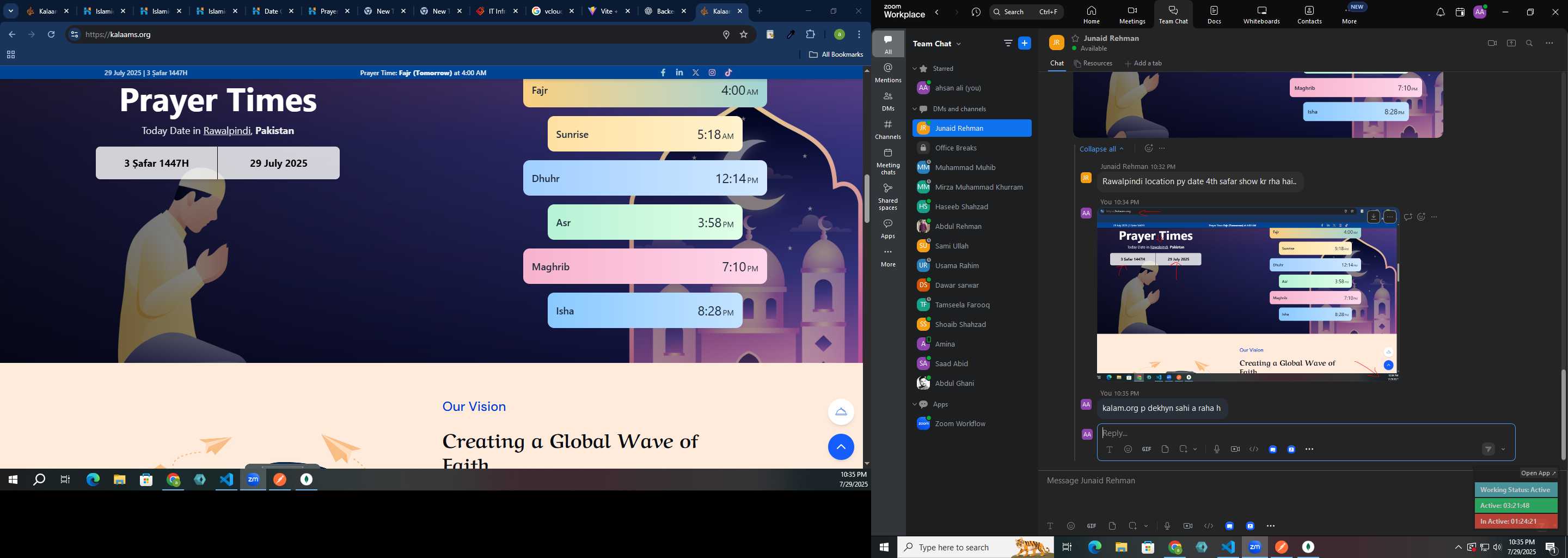Open the Team Chat filter icon
1568x558 pixels.
[1008, 43]
